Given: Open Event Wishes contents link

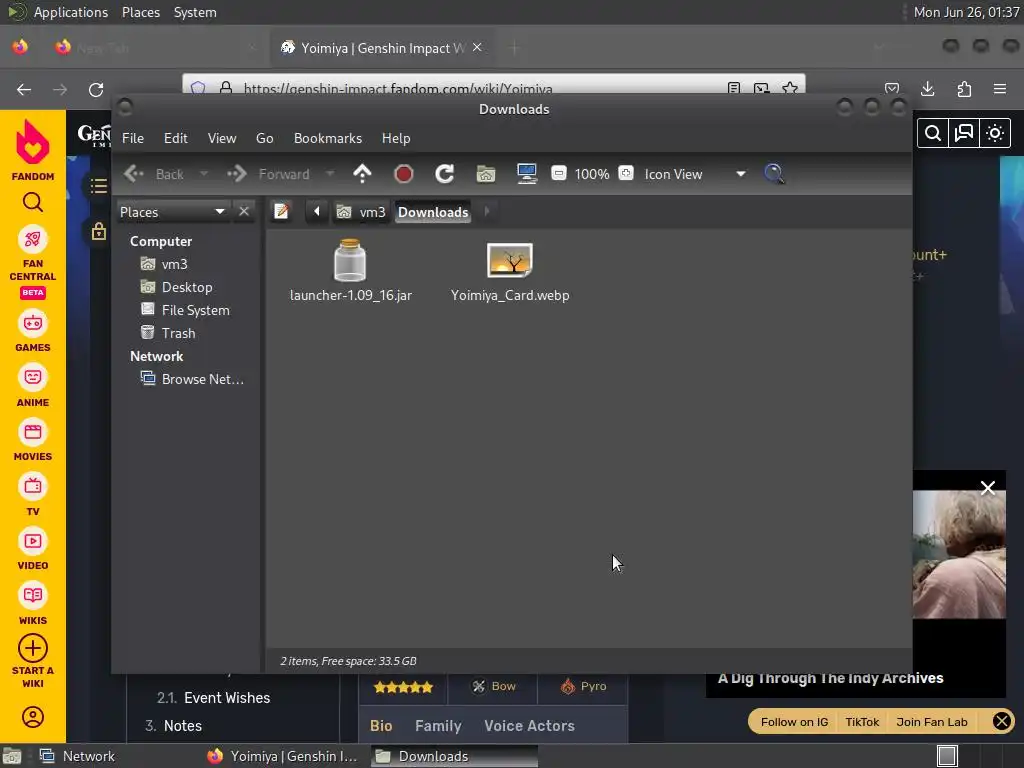Looking at the screenshot, I should (x=227, y=697).
